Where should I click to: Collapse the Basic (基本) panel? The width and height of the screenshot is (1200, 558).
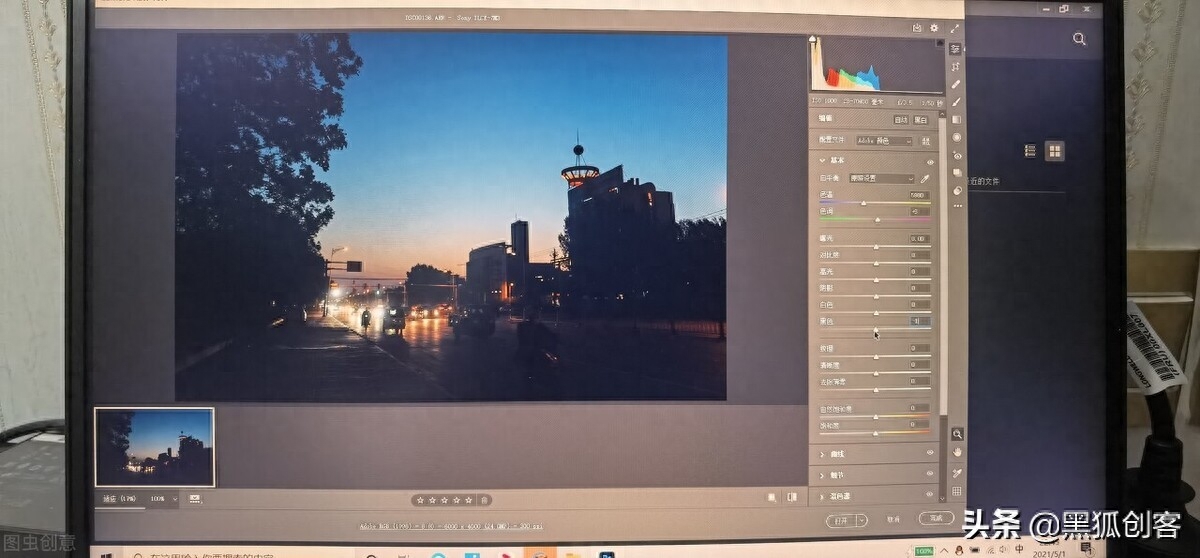tap(822, 160)
